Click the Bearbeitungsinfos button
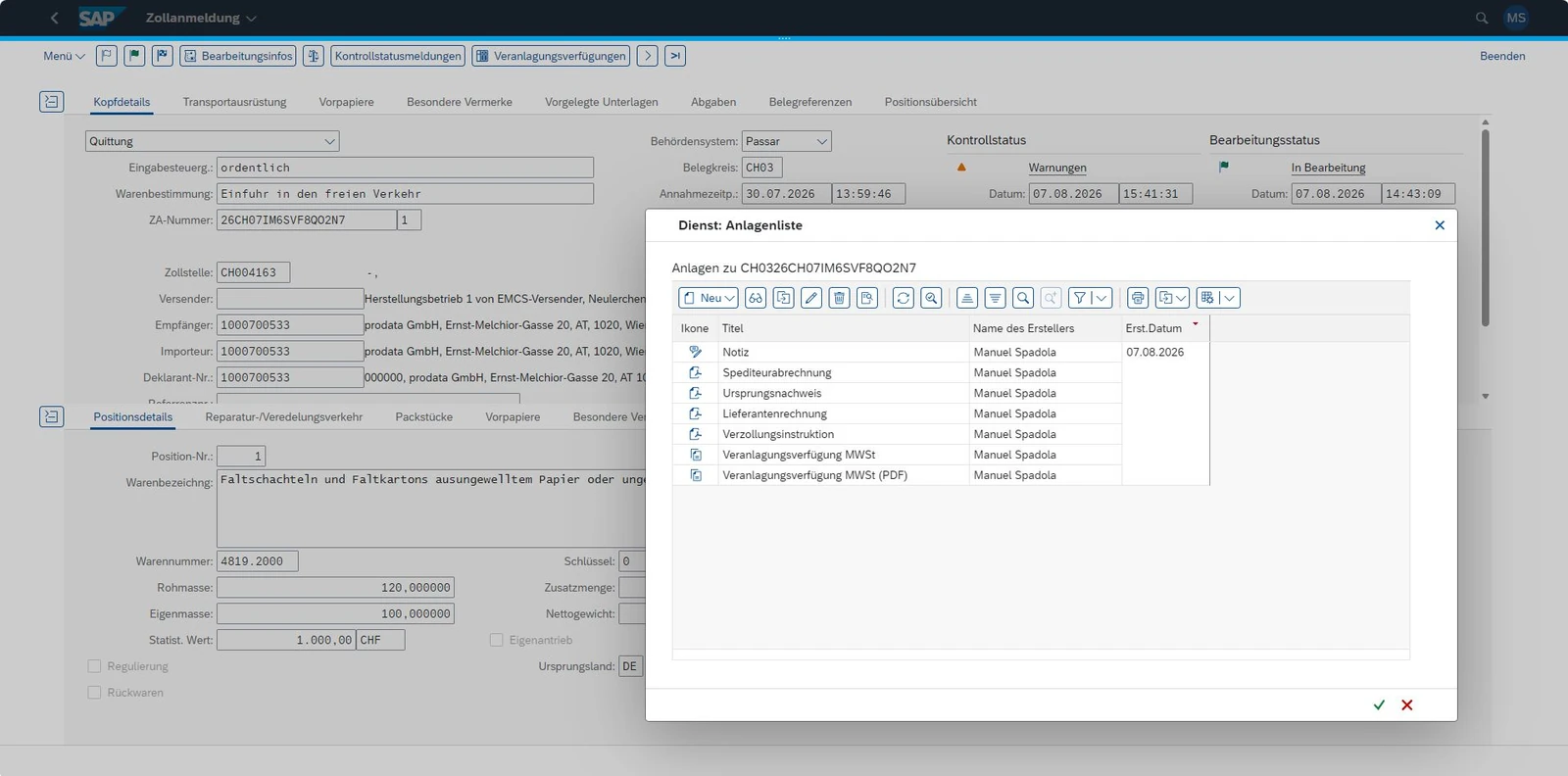 coord(238,56)
